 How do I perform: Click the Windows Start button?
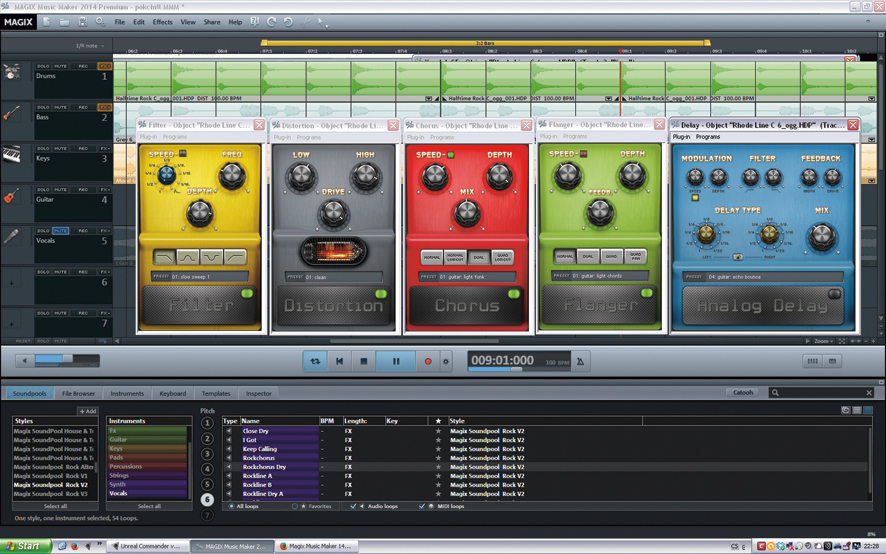click(x=26, y=546)
